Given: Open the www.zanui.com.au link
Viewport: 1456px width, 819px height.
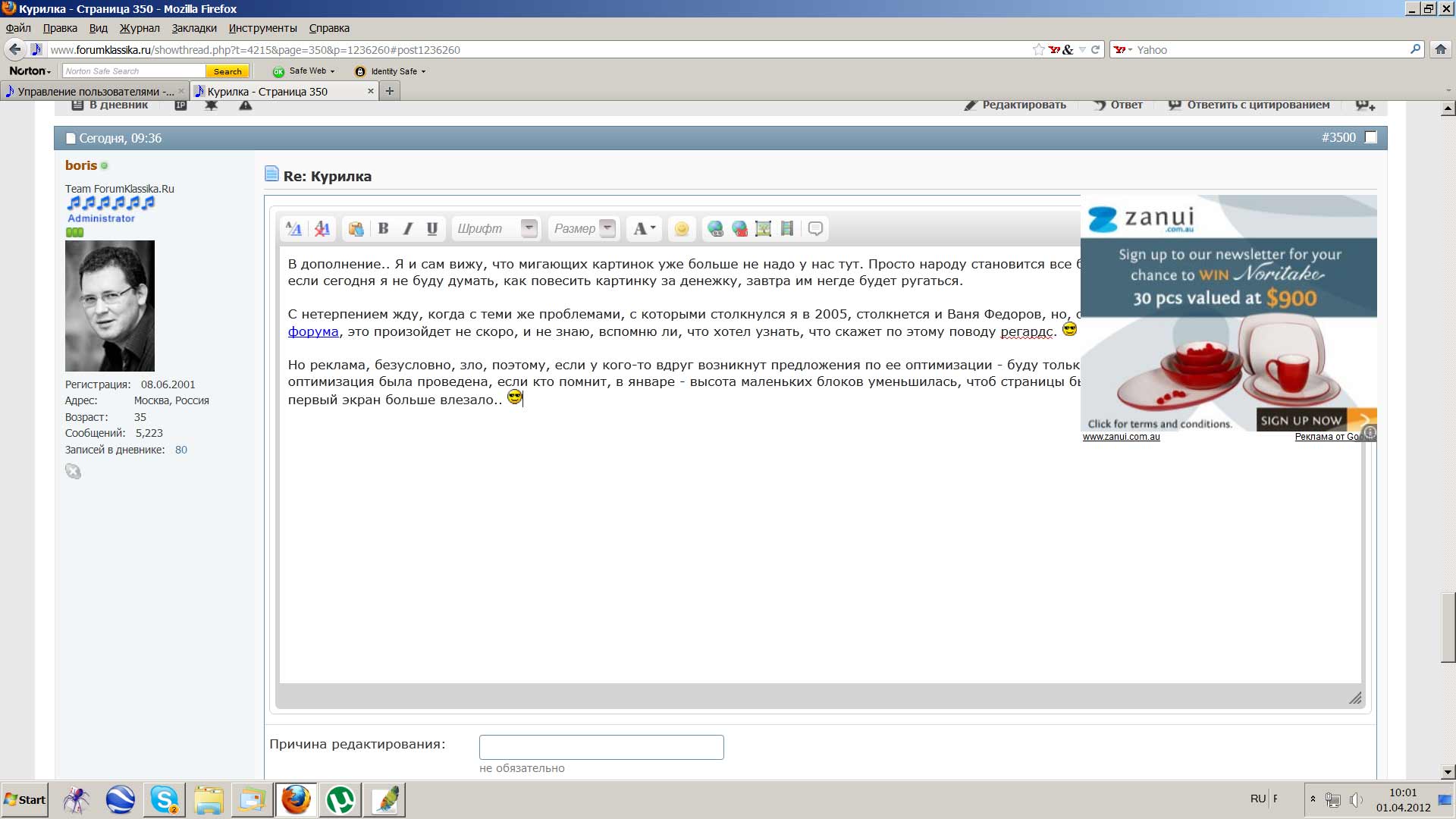Looking at the screenshot, I should [1121, 437].
